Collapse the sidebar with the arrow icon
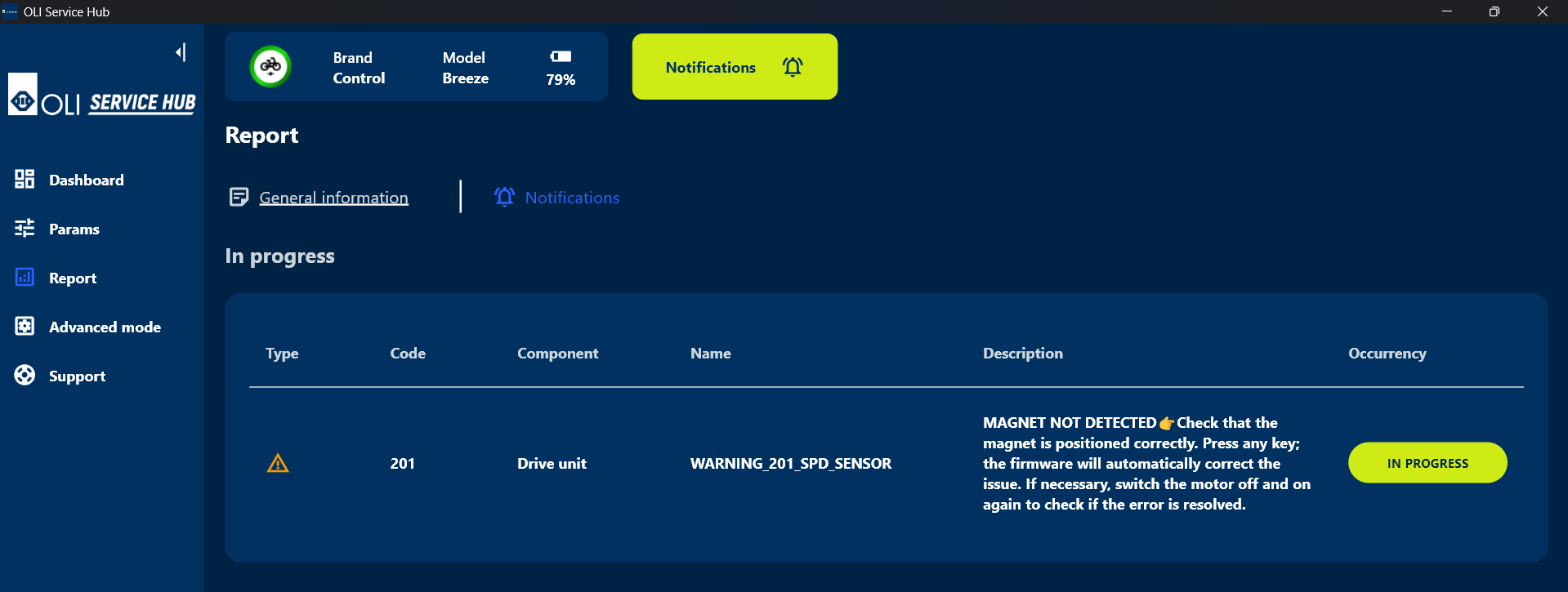The width and height of the screenshot is (1568, 592). [x=181, y=52]
